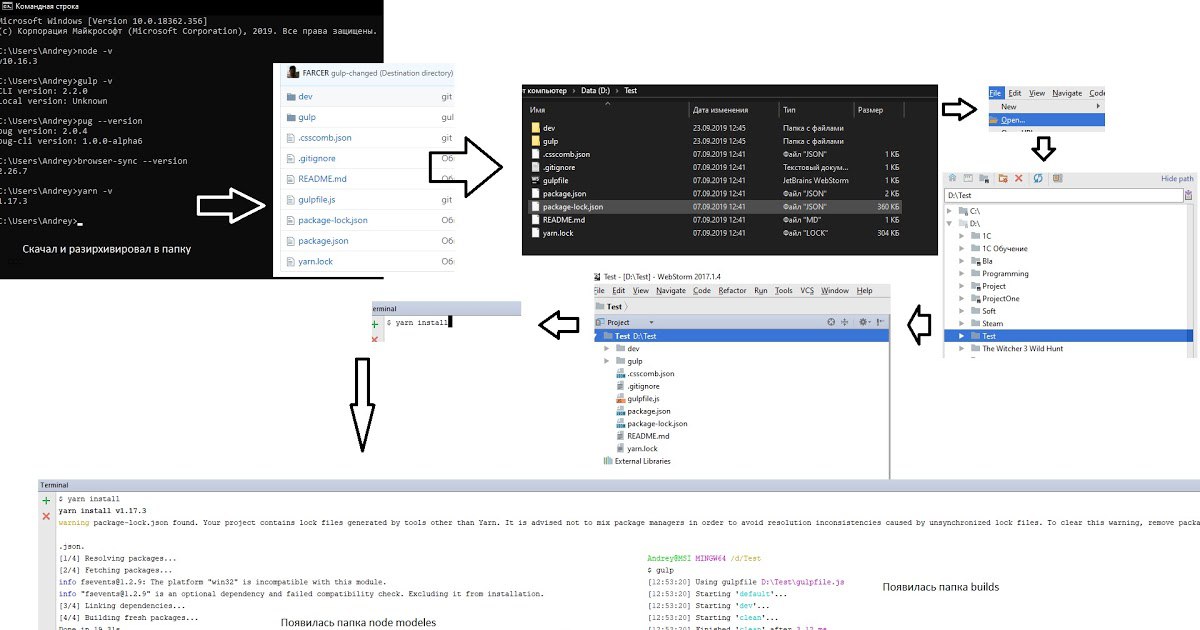Click red close icon in small Terminal panel
This screenshot has height=630, width=1200.
[x=375, y=340]
